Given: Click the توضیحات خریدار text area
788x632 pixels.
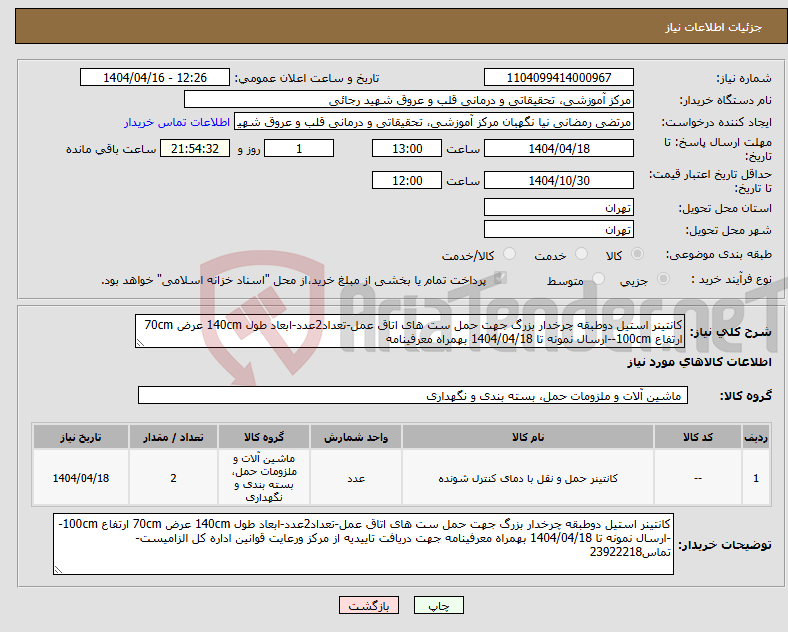Looking at the screenshot, I should [363, 544].
